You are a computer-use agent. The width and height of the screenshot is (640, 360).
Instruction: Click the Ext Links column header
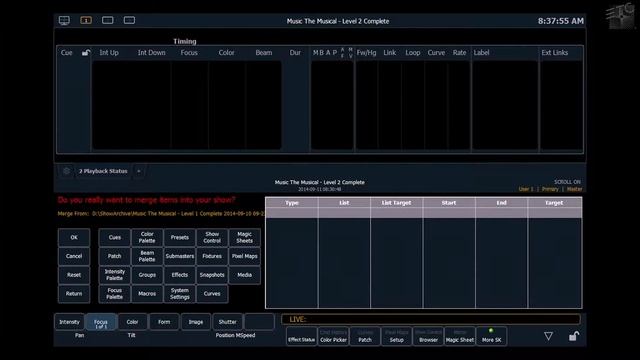tap(554, 53)
